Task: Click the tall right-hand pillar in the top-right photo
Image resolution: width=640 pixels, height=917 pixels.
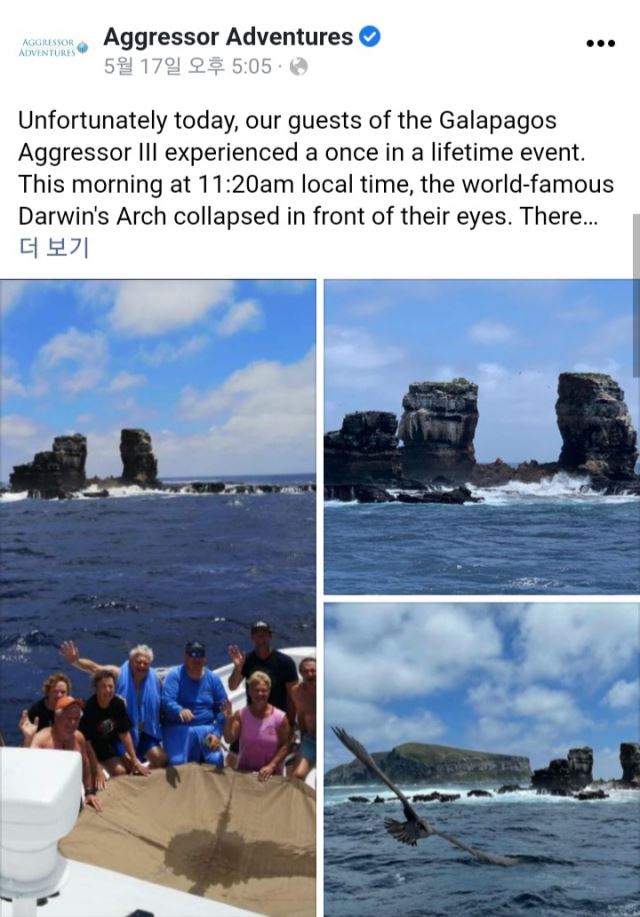Action: pos(595,425)
